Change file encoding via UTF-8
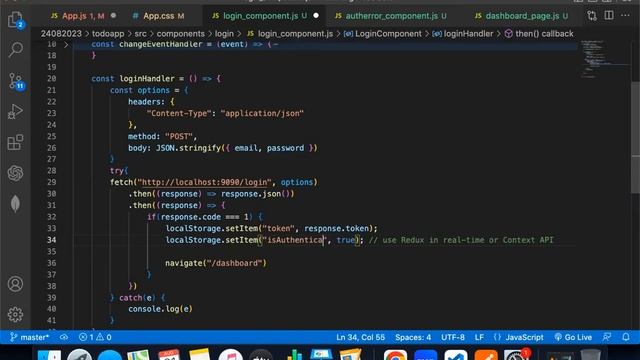This screenshot has width=640, height=360. click(x=453, y=337)
